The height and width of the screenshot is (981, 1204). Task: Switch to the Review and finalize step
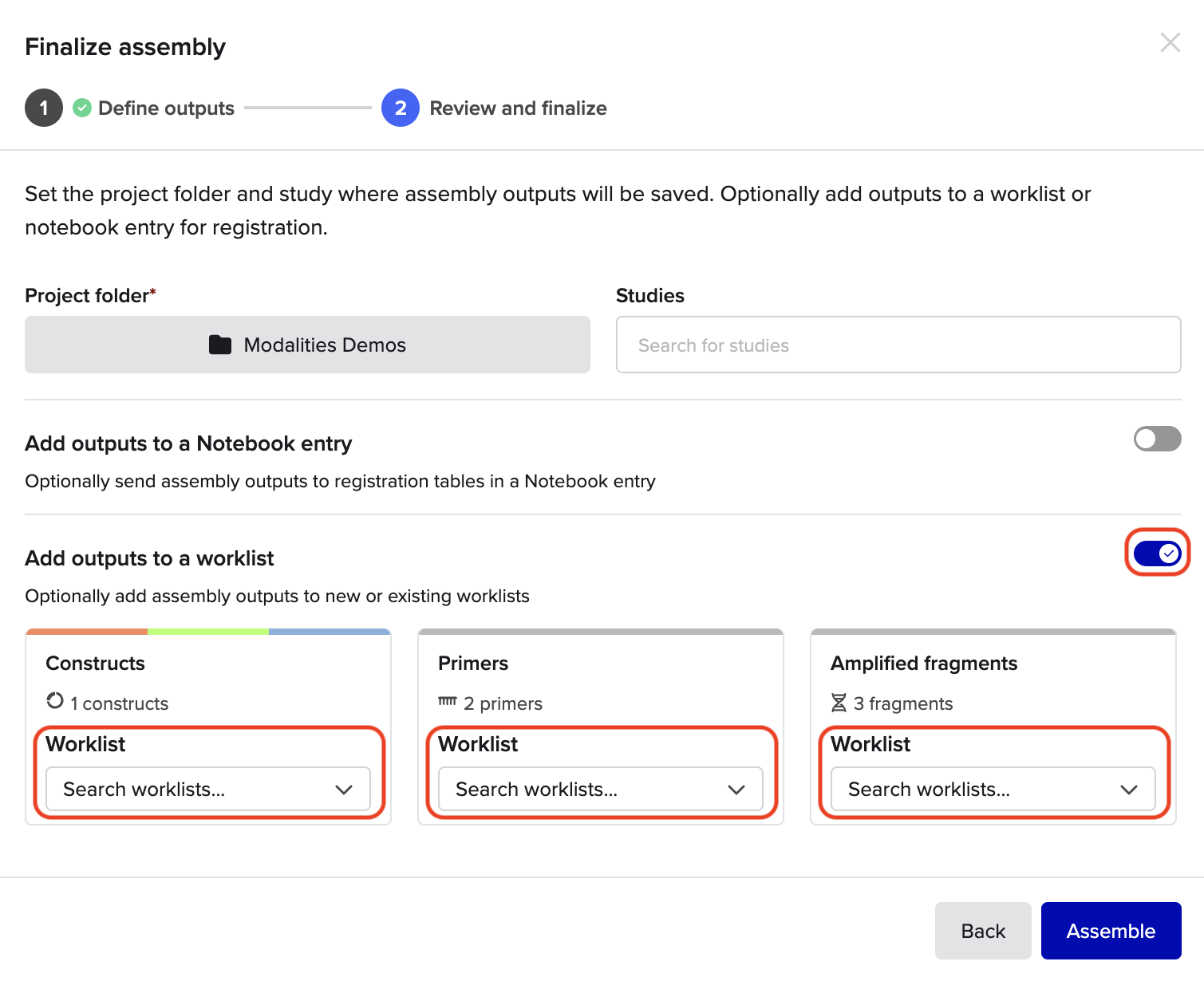click(518, 108)
